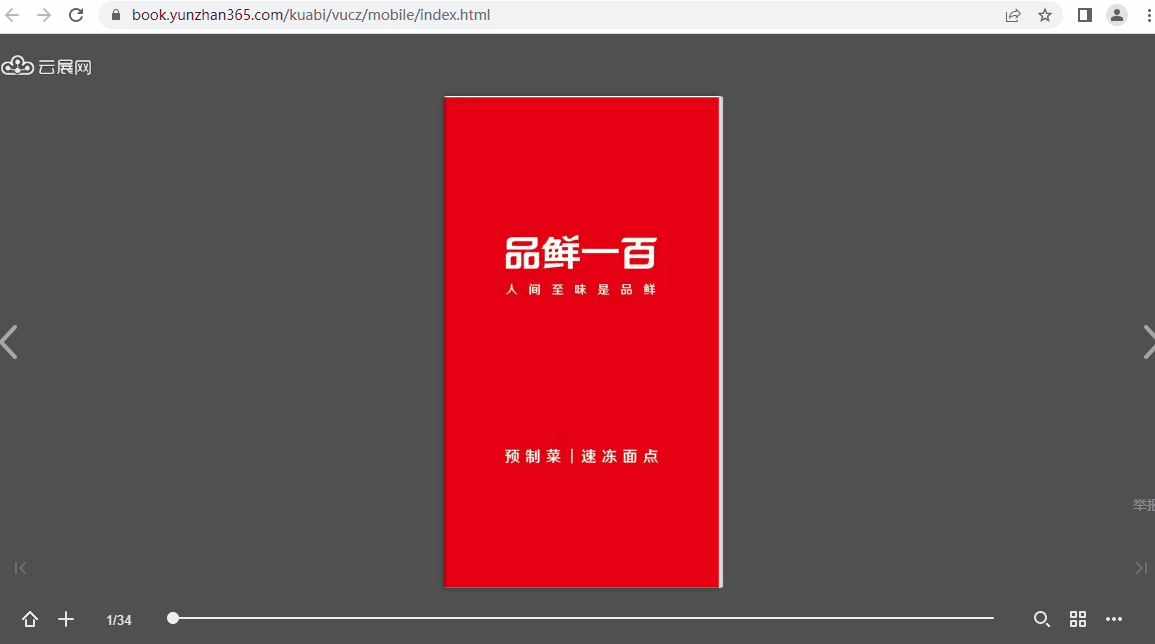Show page thumbnails grid icon
1155x644 pixels.
(1078, 619)
